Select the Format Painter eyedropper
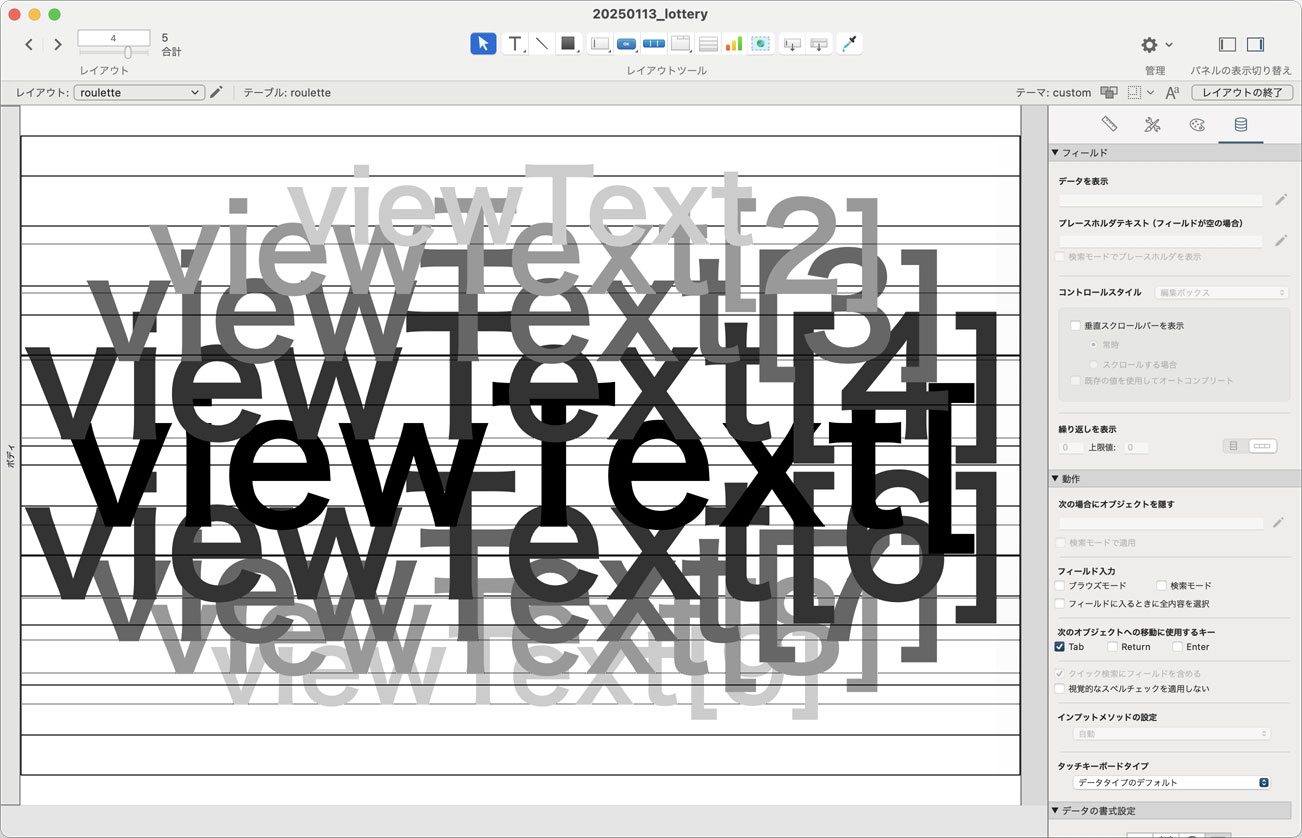This screenshot has width=1302, height=838. click(849, 43)
